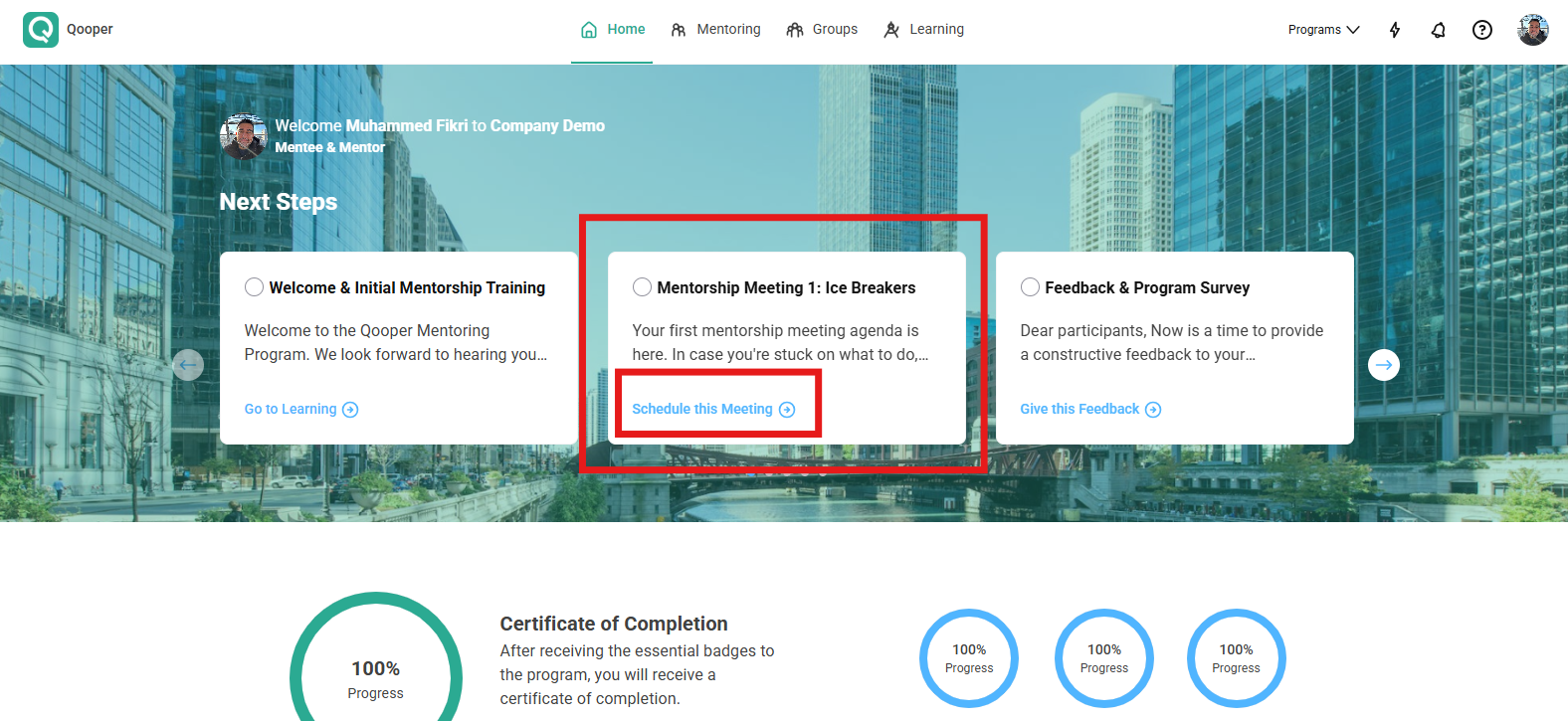
Task: Check the Welcome & Initial Mentorship Training circle
Action: pos(254,287)
